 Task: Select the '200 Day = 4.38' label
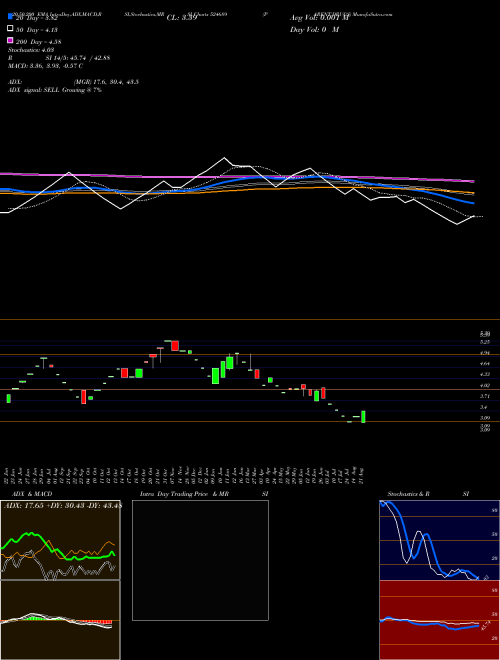click(x=39, y=42)
